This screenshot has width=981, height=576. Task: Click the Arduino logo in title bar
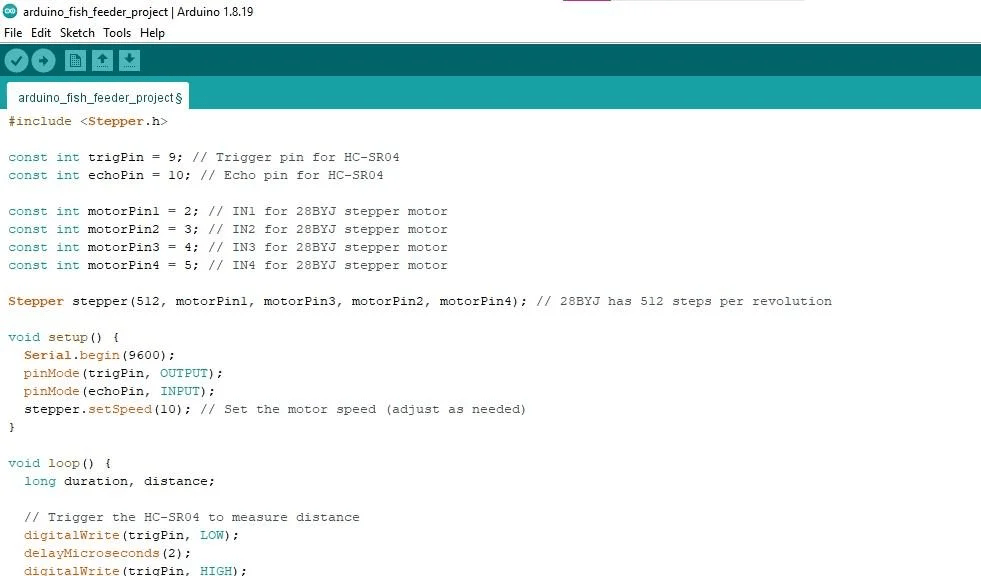click(x=10, y=11)
